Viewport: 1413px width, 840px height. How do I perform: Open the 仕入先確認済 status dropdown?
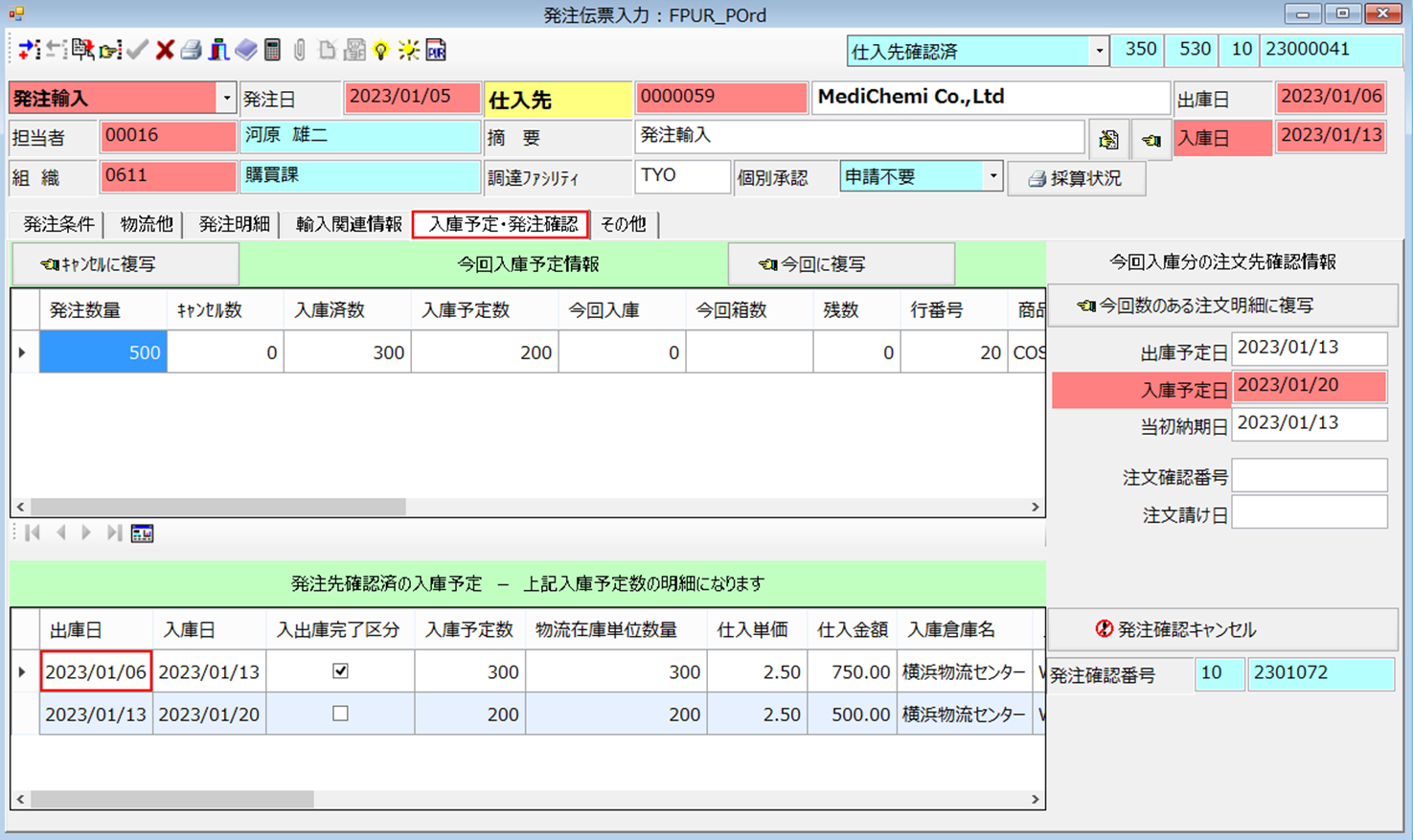coord(1099,52)
